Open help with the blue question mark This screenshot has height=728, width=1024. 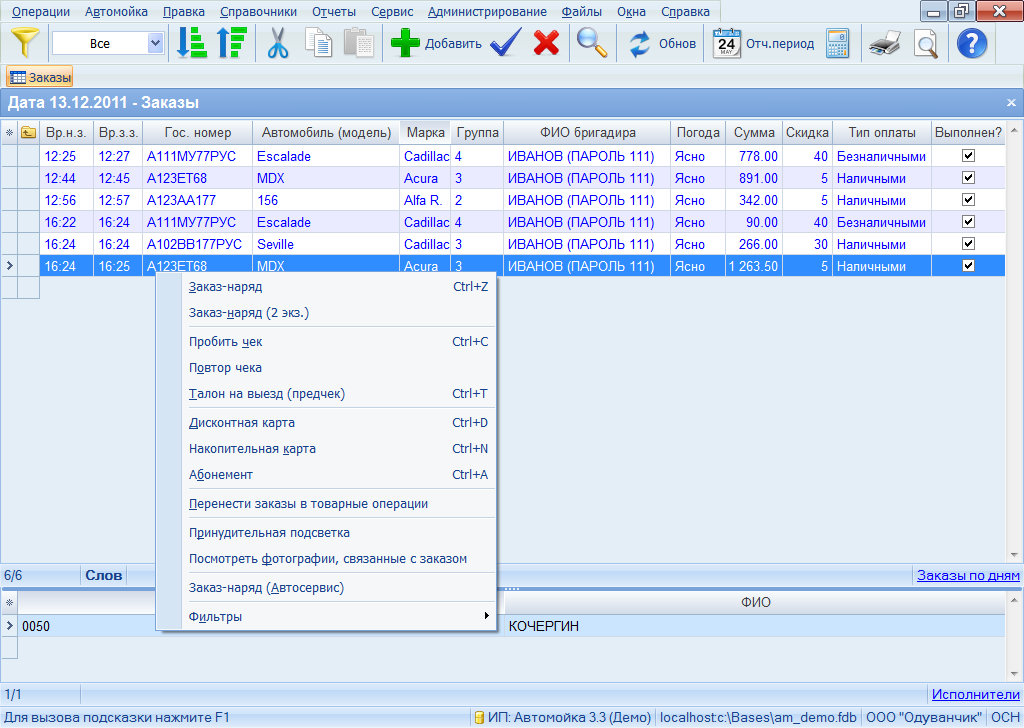[x=972, y=44]
